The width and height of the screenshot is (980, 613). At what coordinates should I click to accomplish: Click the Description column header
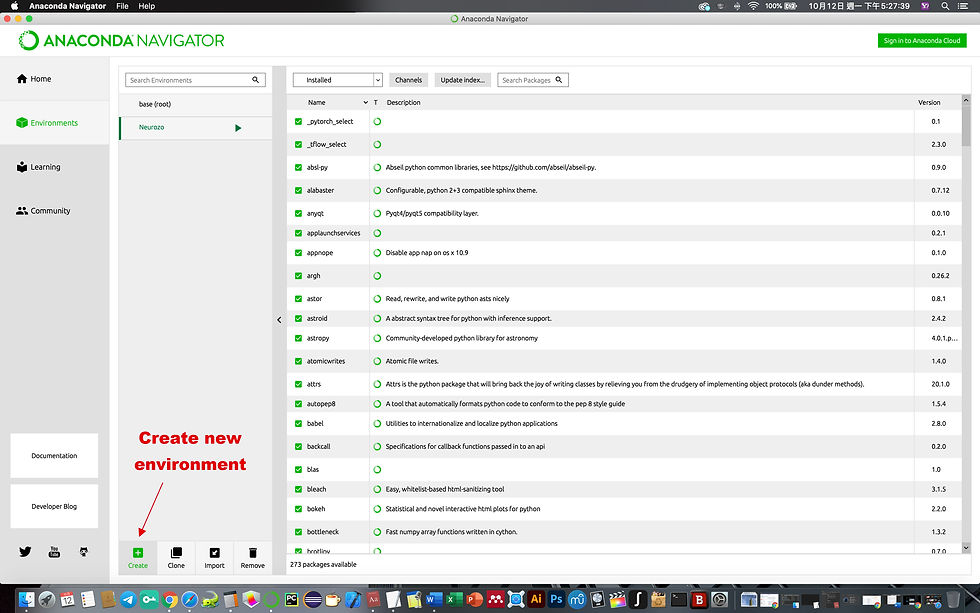pyautogui.click(x=403, y=102)
